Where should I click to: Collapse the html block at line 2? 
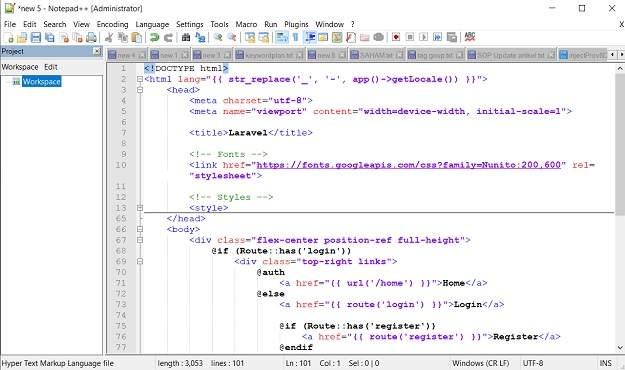point(140,79)
